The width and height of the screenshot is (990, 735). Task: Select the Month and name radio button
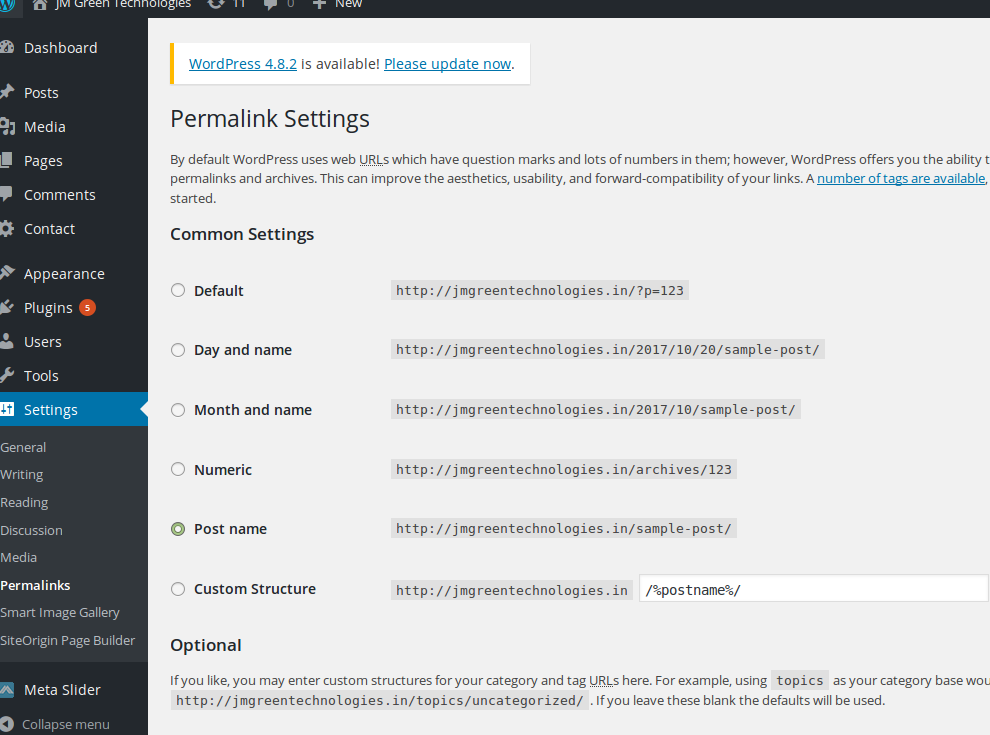point(178,410)
